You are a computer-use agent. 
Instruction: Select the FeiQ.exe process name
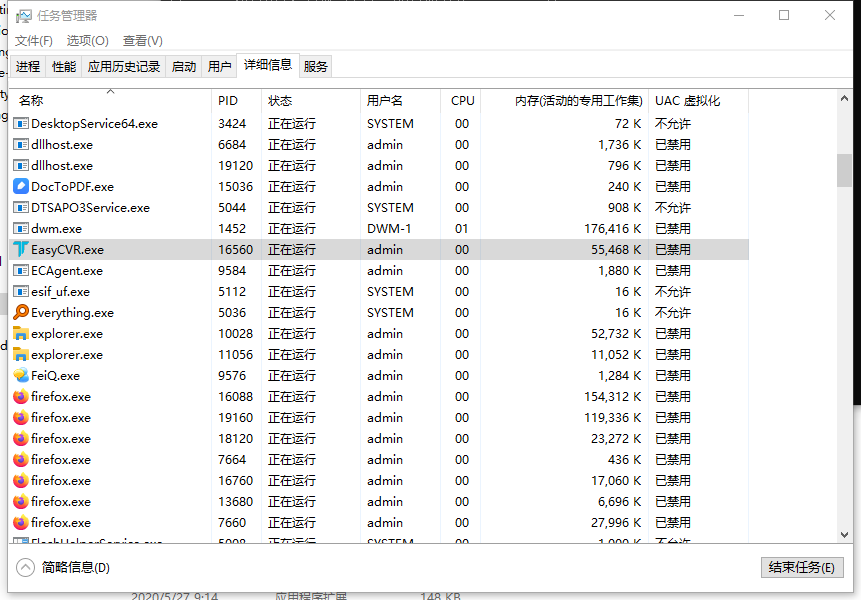tap(55, 375)
